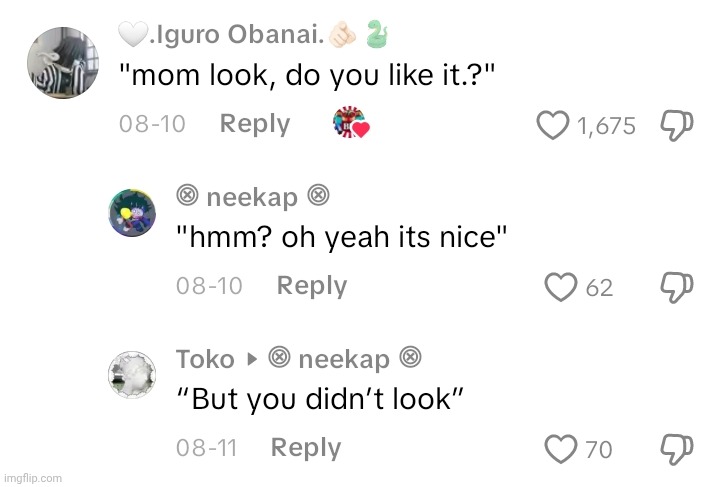Reply to the "mom look" comment
Screen dimensions: 720x487
click(255, 125)
